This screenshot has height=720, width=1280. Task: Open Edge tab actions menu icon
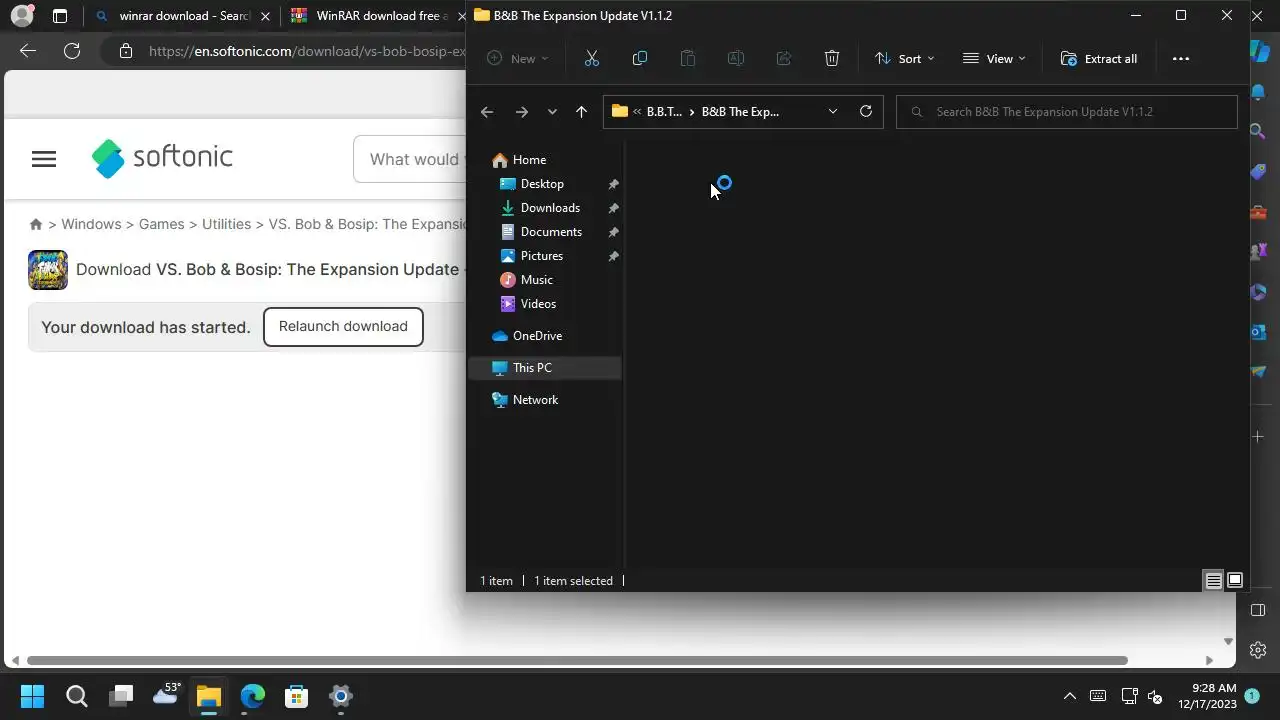pos(60,16)
